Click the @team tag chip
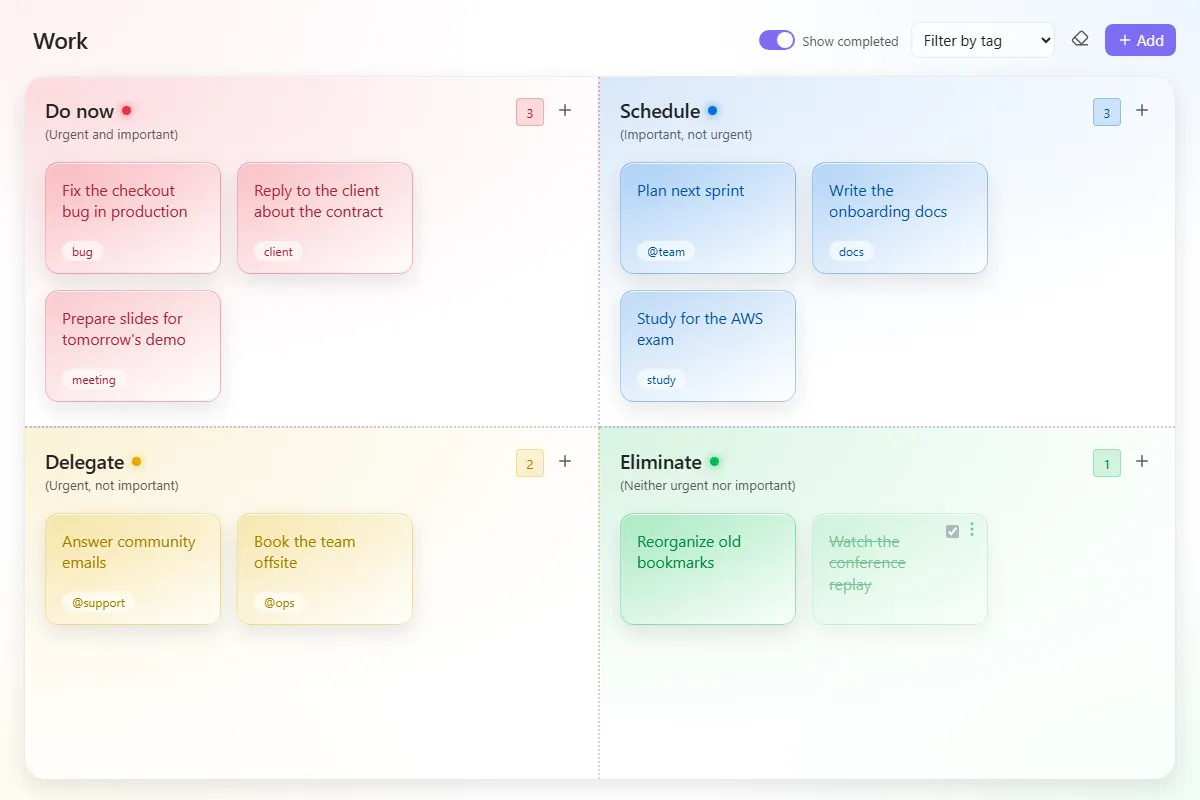 [666, 252]
